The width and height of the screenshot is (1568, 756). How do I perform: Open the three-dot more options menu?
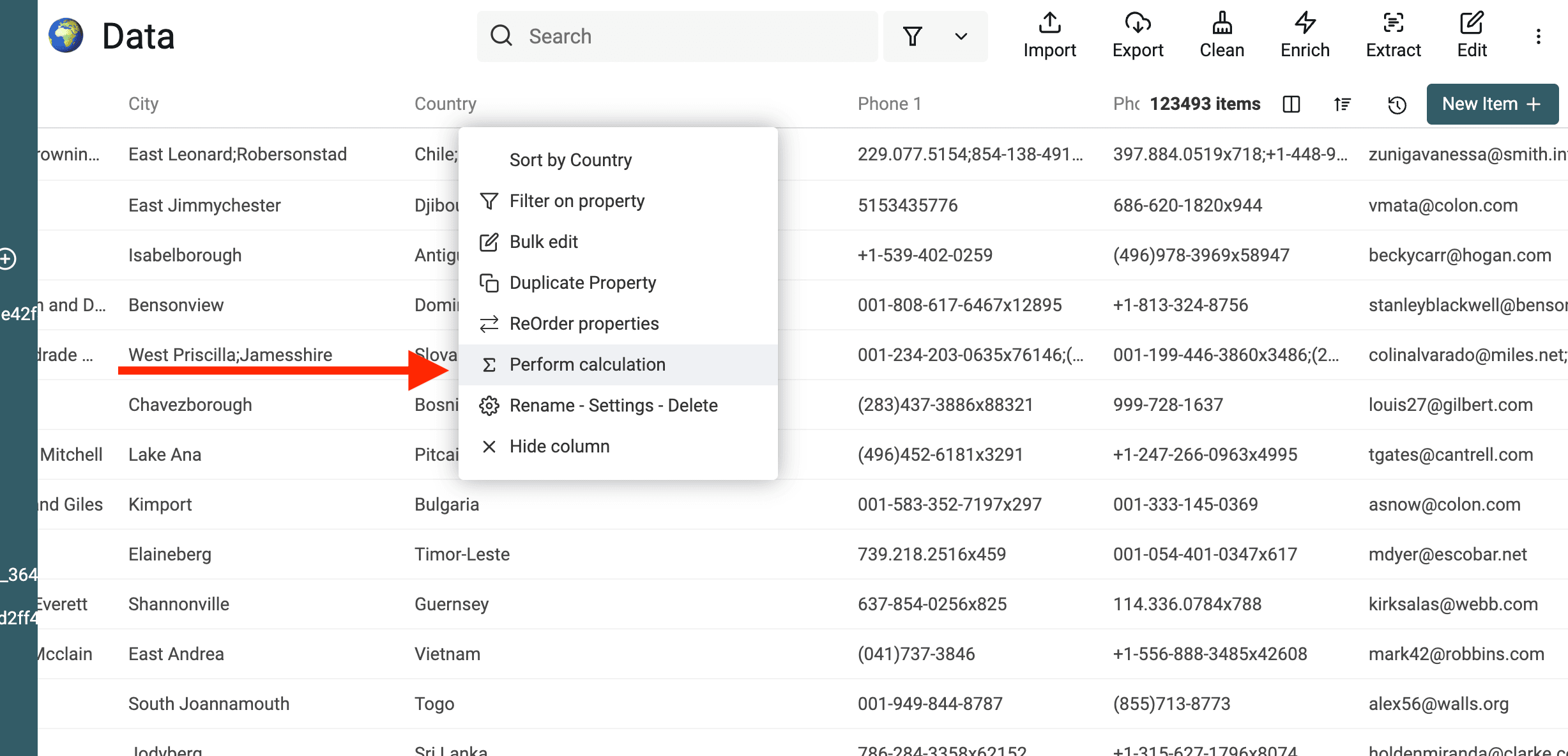(1538, 36)
